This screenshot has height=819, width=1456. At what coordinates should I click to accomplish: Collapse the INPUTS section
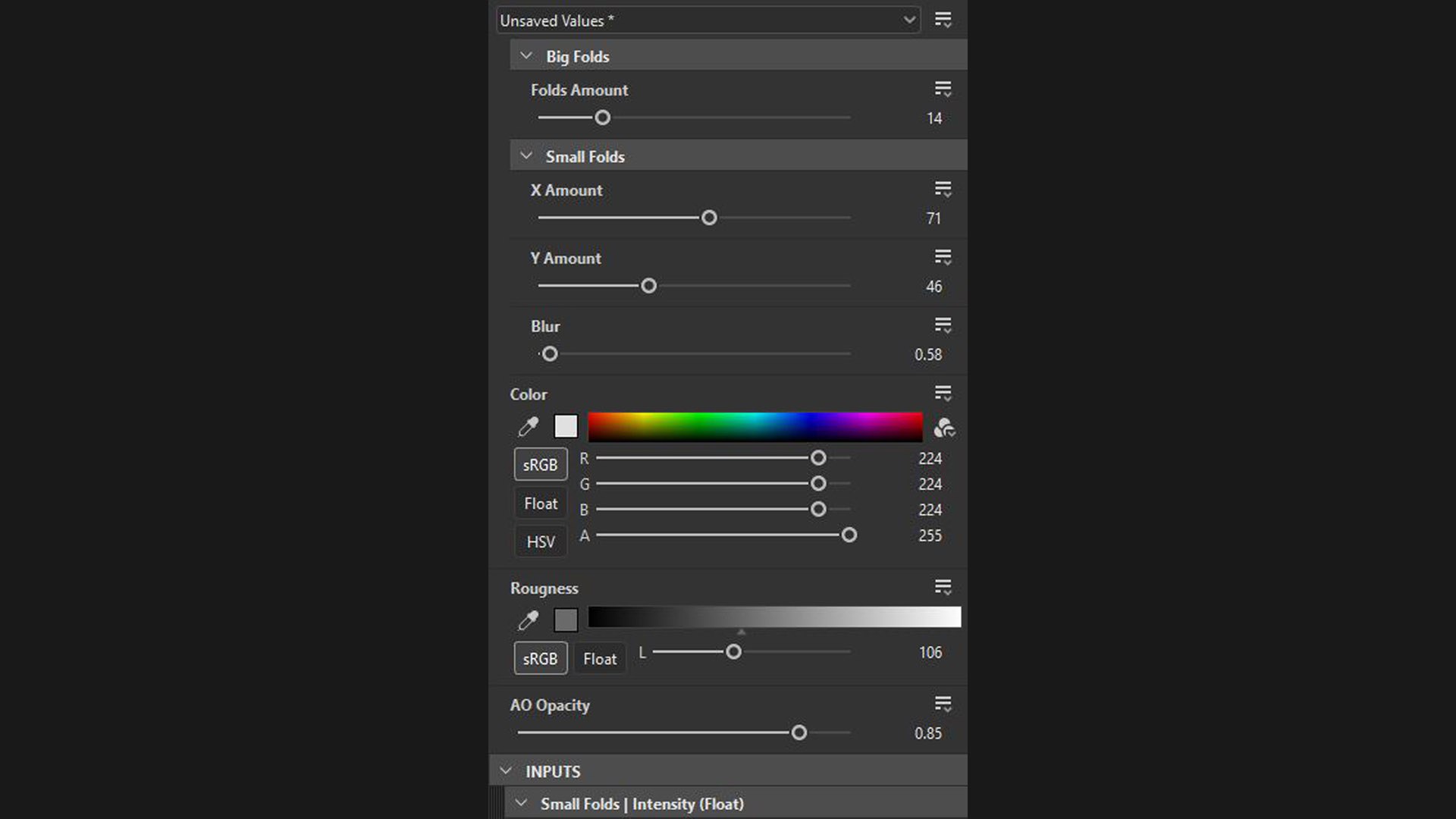pos(506,771)
